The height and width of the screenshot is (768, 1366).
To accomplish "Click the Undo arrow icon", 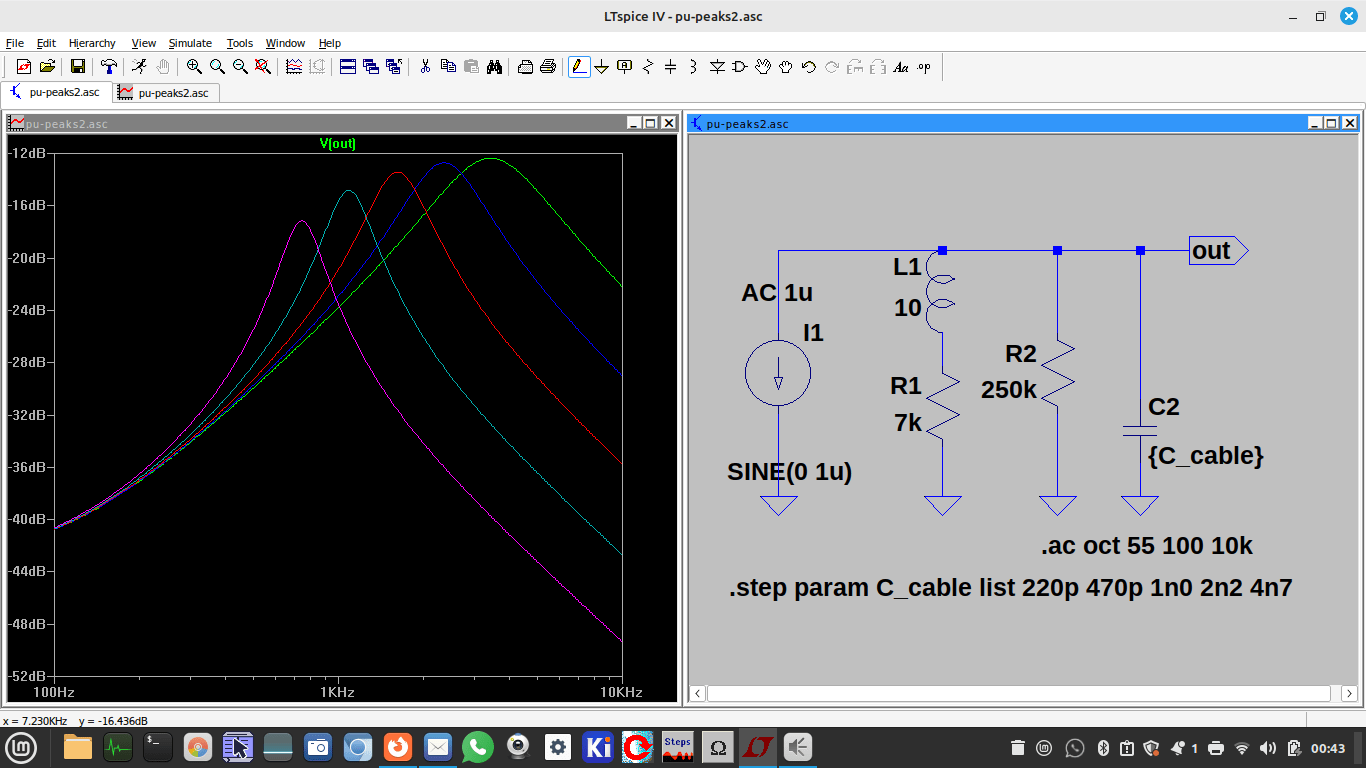I will tap(809, 67).
